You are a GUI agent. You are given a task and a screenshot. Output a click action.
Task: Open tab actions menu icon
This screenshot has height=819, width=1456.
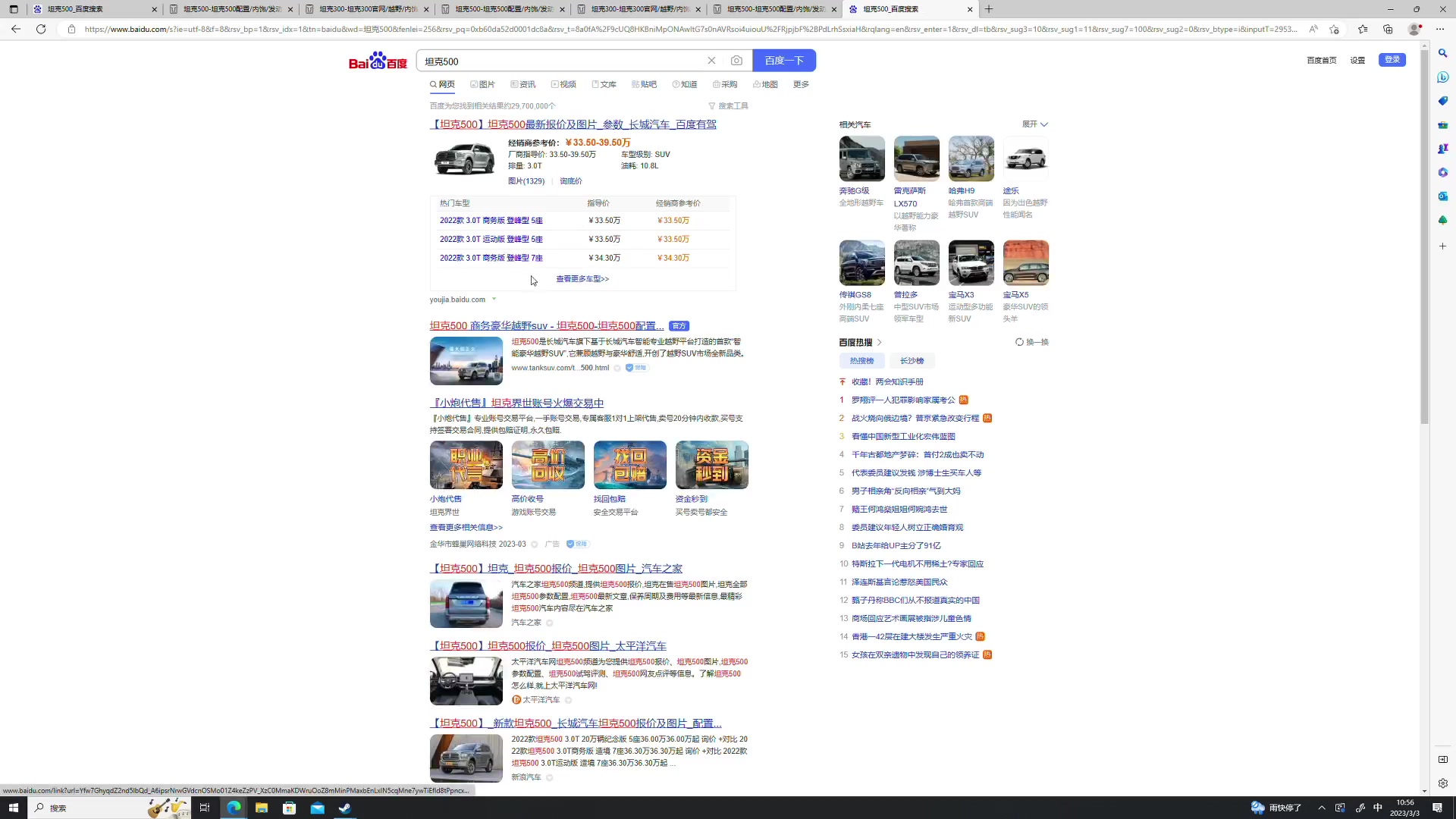coord(14,9)
